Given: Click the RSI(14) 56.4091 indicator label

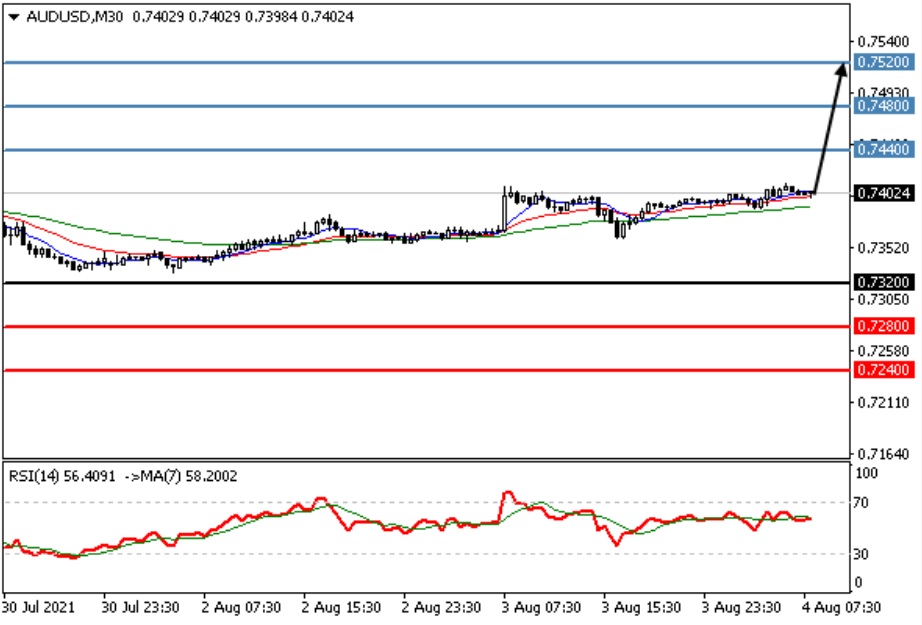Looking at the screenshot, I should [x=62, y=476].
